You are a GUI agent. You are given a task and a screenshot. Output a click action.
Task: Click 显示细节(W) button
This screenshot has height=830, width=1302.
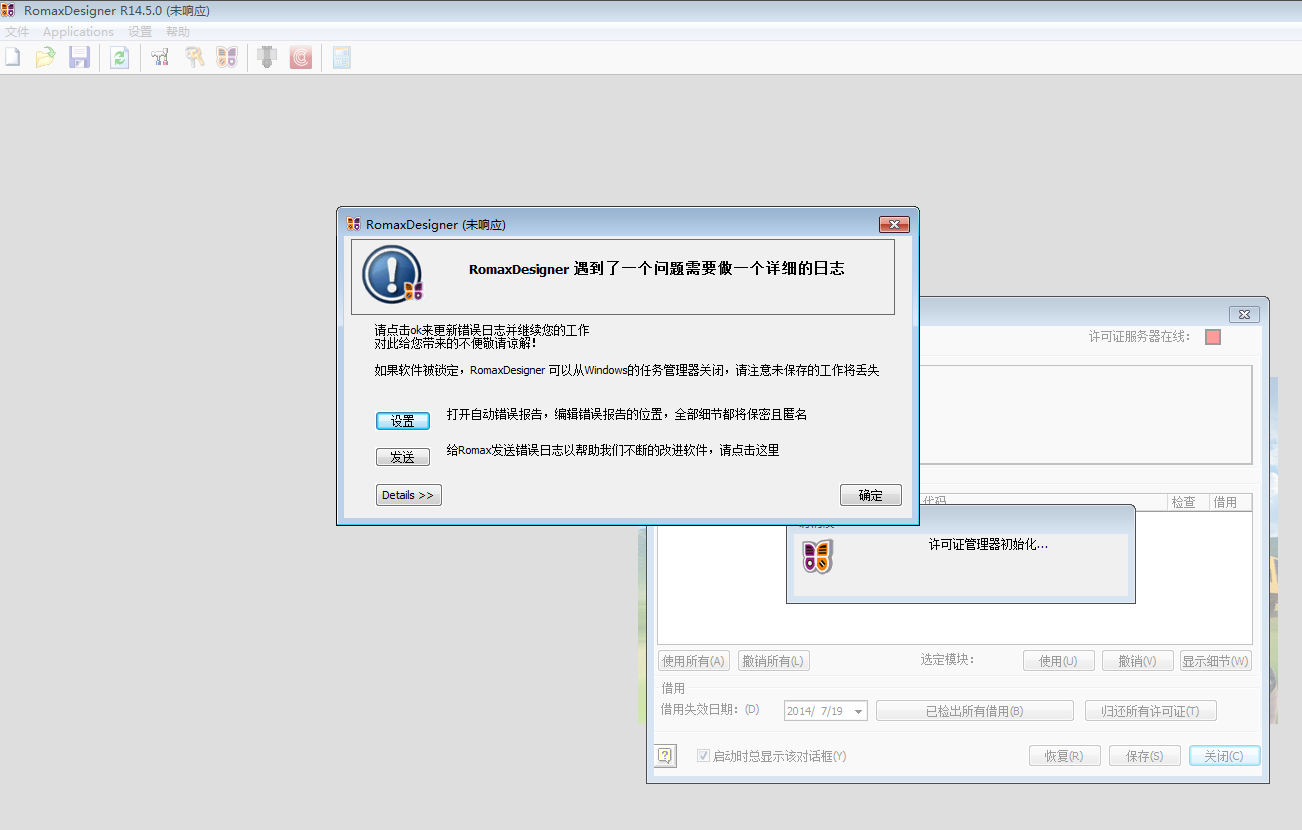(x=1216, y=661)
